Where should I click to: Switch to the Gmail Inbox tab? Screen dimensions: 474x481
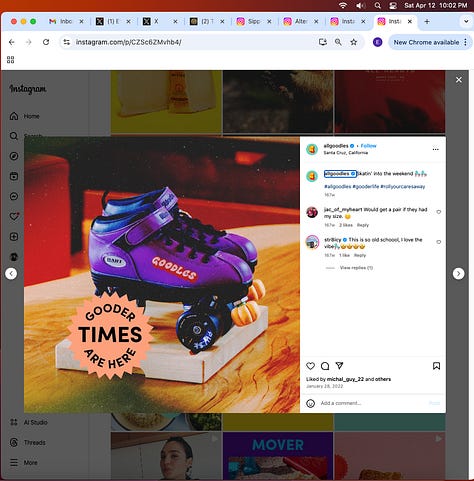click(65, 21)
